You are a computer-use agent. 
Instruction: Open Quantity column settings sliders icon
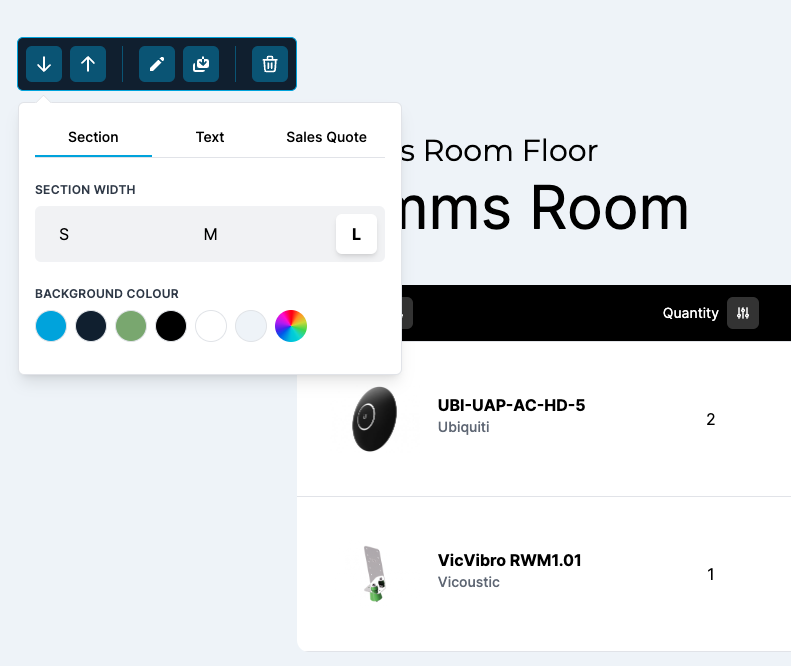pos(743,313)
